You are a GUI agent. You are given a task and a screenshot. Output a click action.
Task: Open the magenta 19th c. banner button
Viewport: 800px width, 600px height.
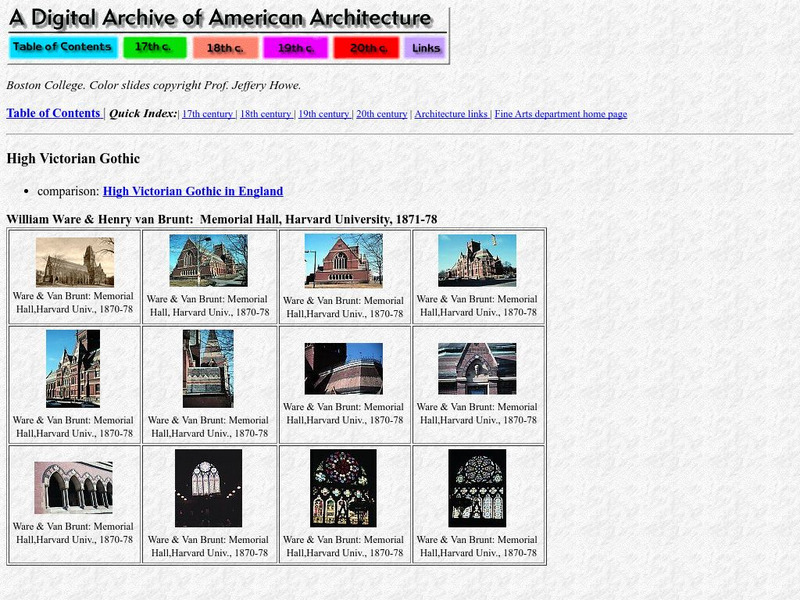(295, 47)
